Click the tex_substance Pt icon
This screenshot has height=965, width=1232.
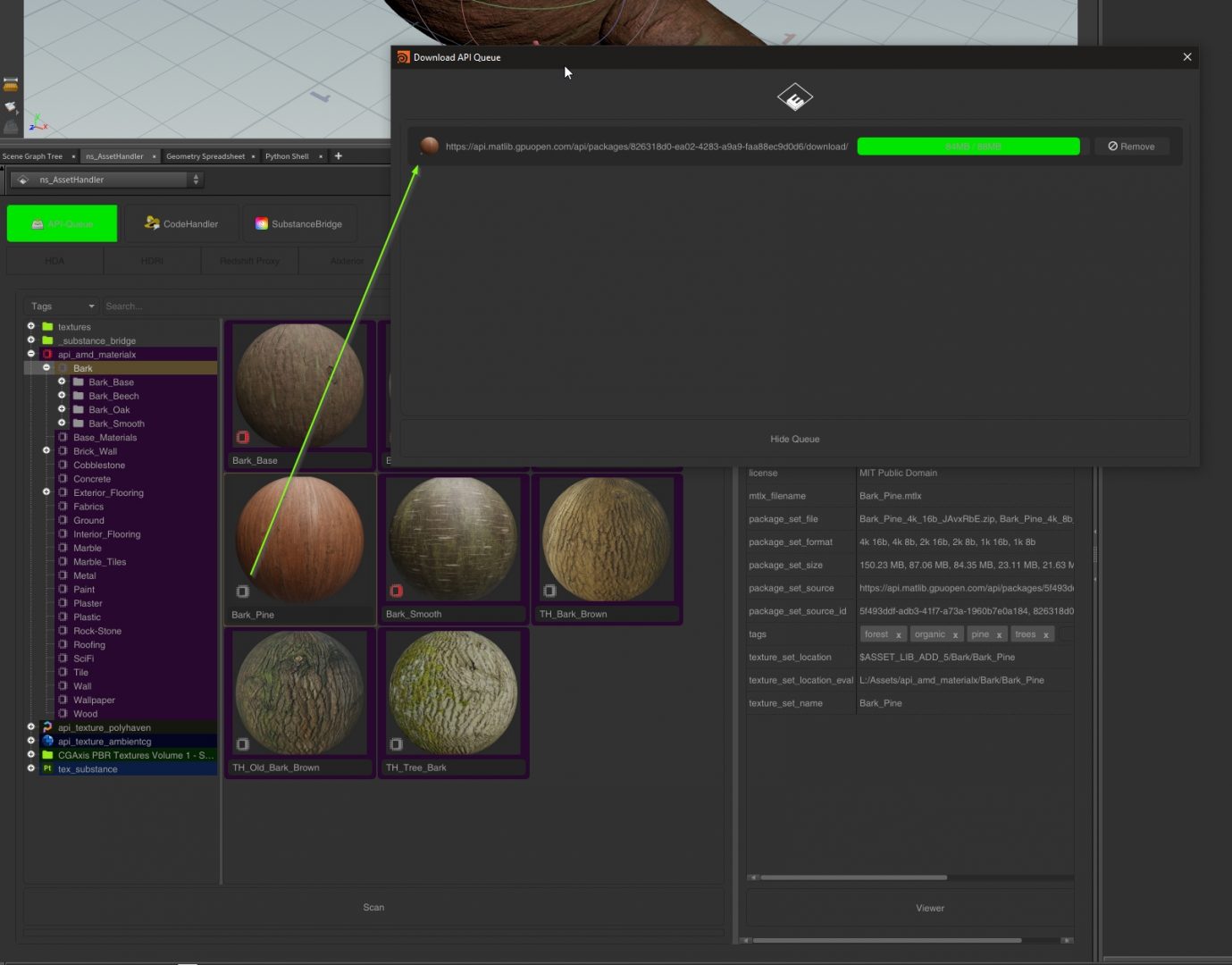click(x=47, y=768)
